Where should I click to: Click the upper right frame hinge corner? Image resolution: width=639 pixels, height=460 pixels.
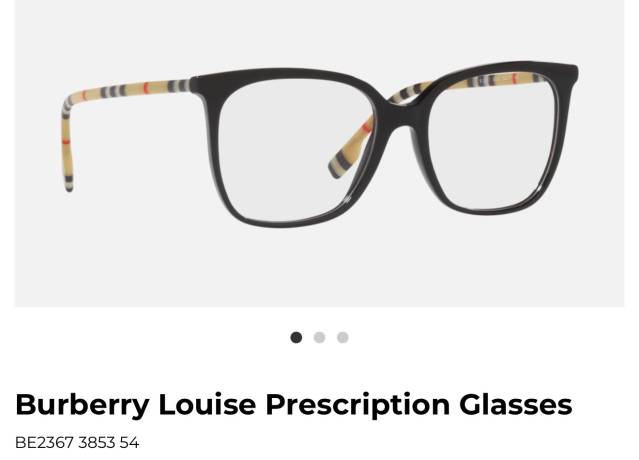[x=568, y=74]
